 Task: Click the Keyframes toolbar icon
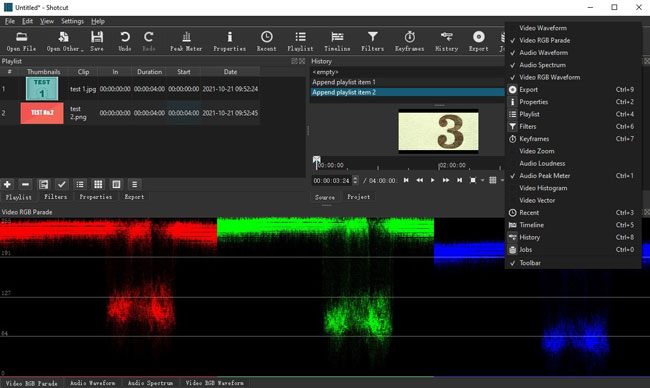click(x=410, y=41)
